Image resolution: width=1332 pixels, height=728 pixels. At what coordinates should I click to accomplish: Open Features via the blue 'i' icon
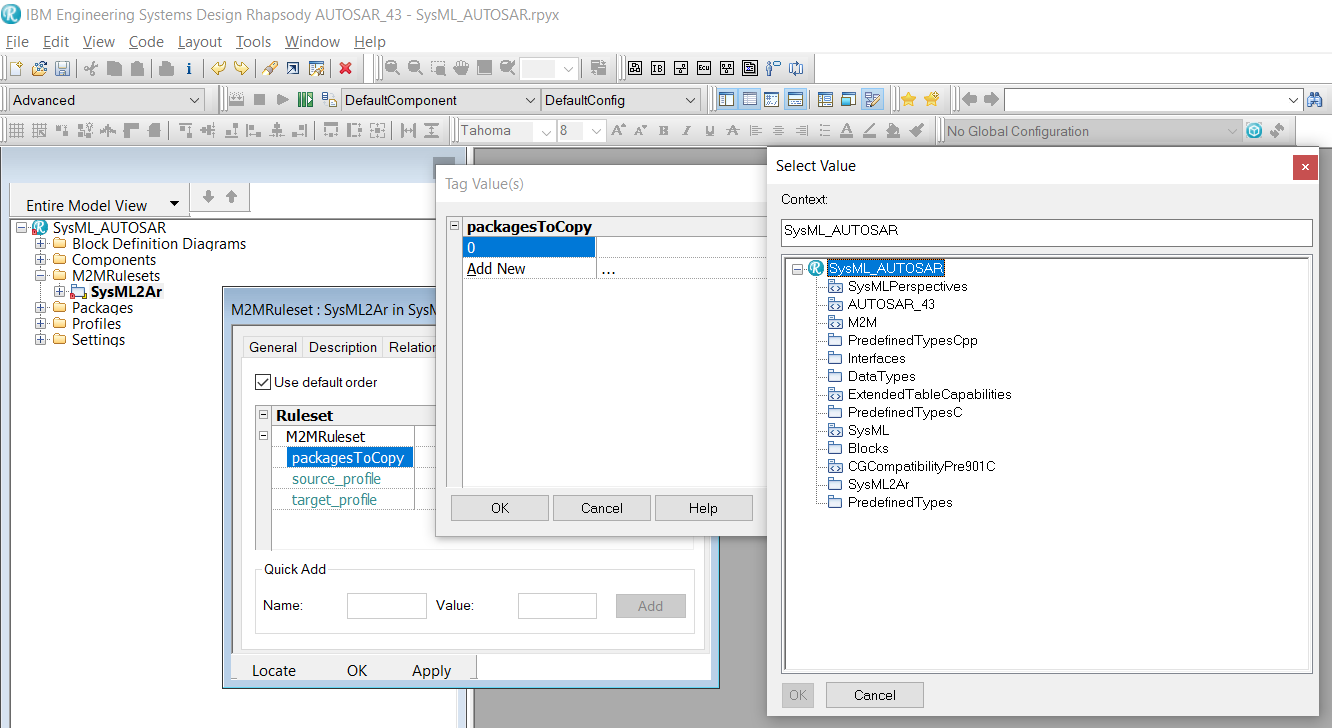(189, 68)
